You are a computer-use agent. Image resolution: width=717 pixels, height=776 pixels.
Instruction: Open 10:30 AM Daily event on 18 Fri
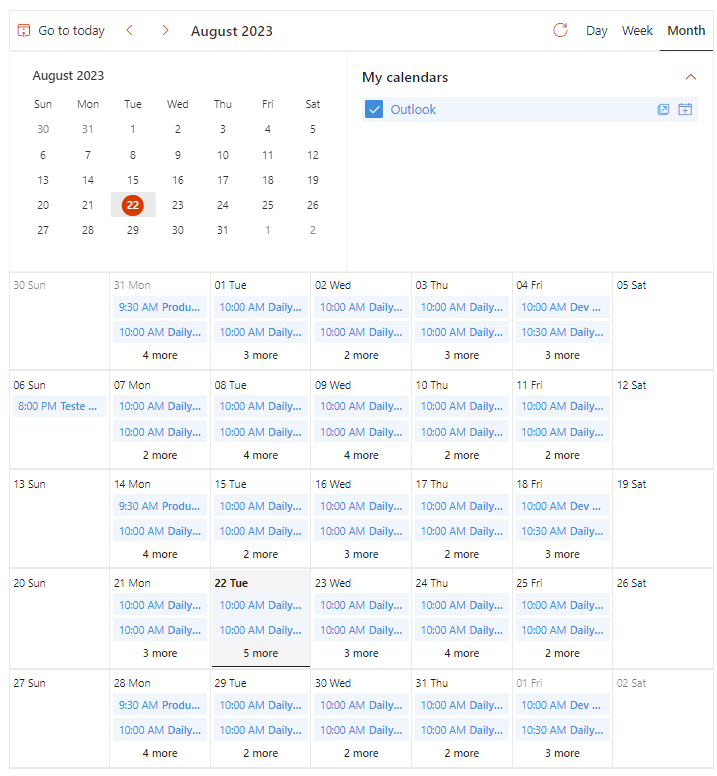point(562,531)
